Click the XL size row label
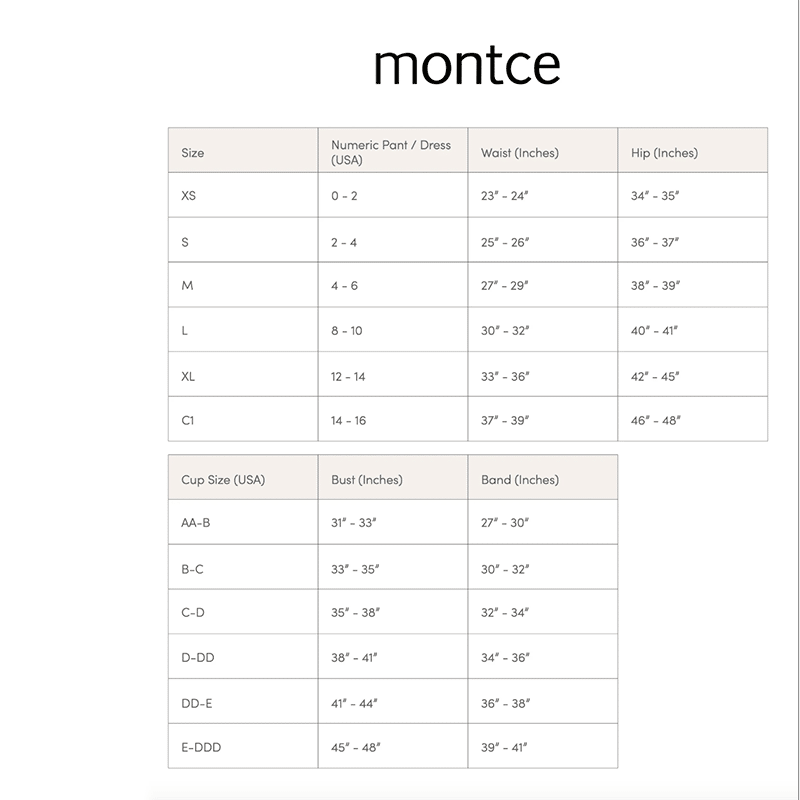800x800 pixels. [x=189, y=376]
